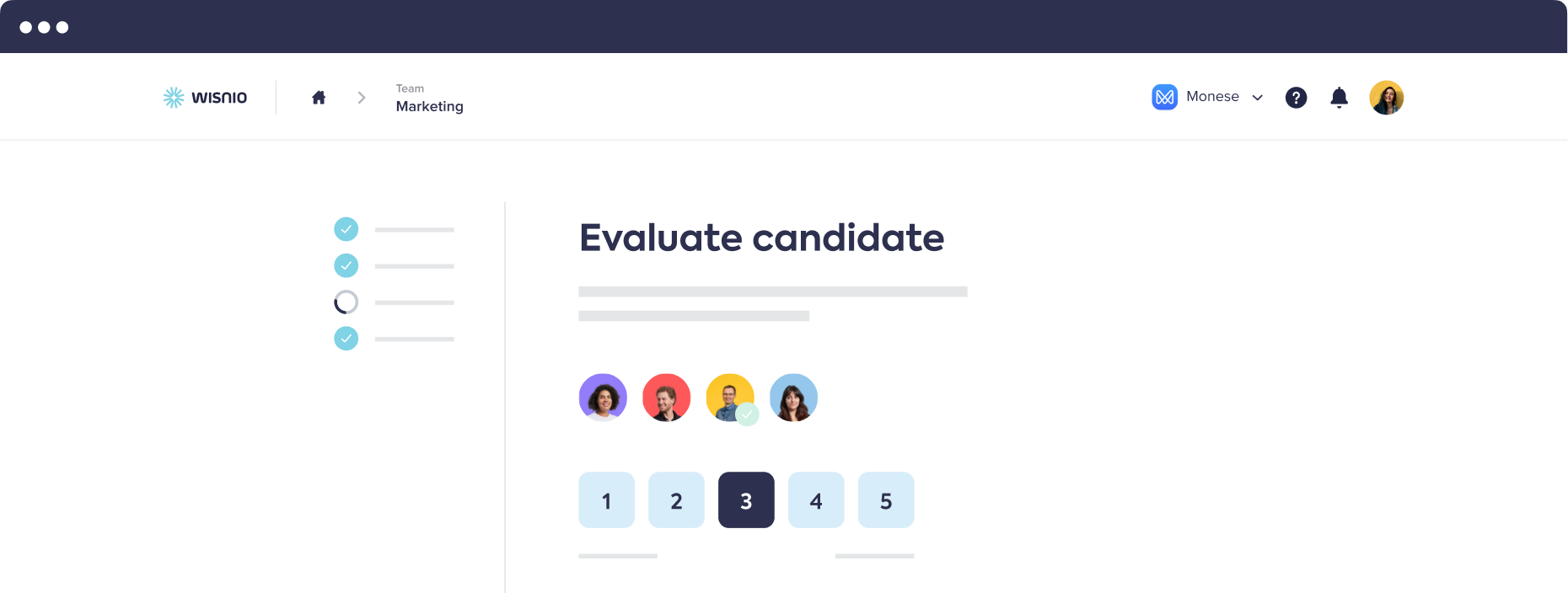This screenshot has width=1568, height=593.
Task: Open the Team Marketing breadcrumb
Action: [x=429, y=99]
